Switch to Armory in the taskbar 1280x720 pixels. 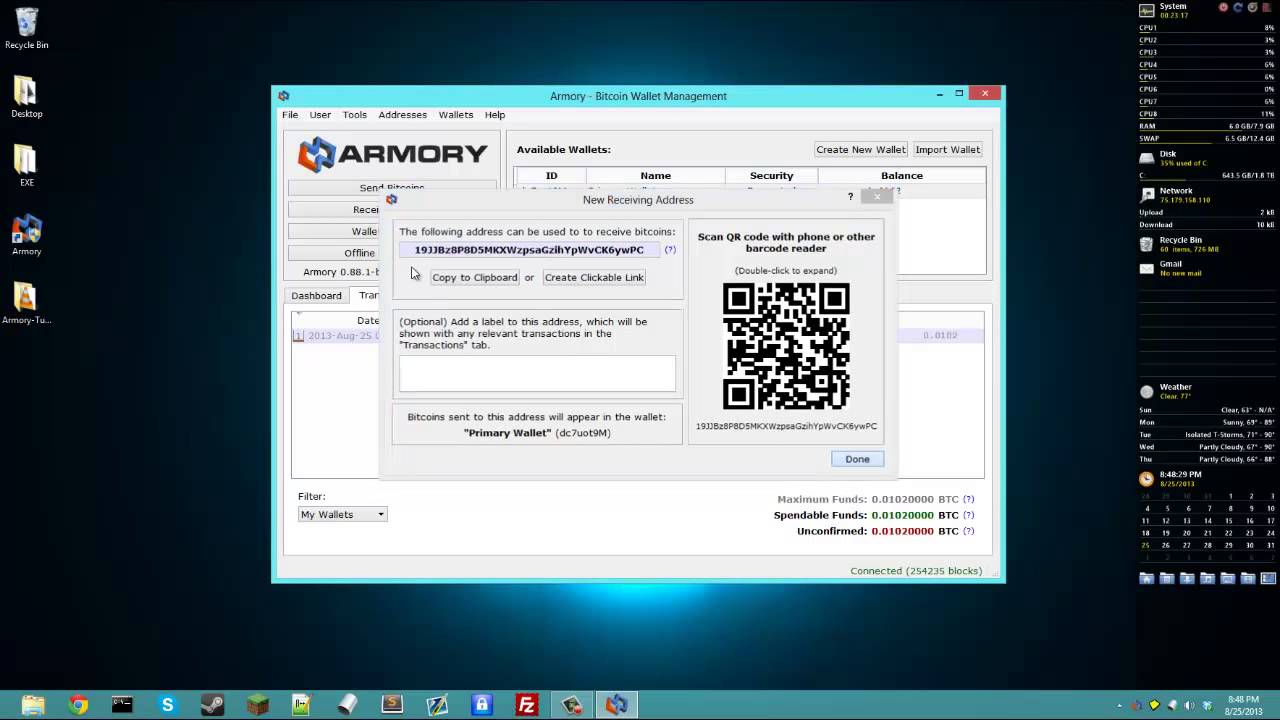click(x=617, y=705)
